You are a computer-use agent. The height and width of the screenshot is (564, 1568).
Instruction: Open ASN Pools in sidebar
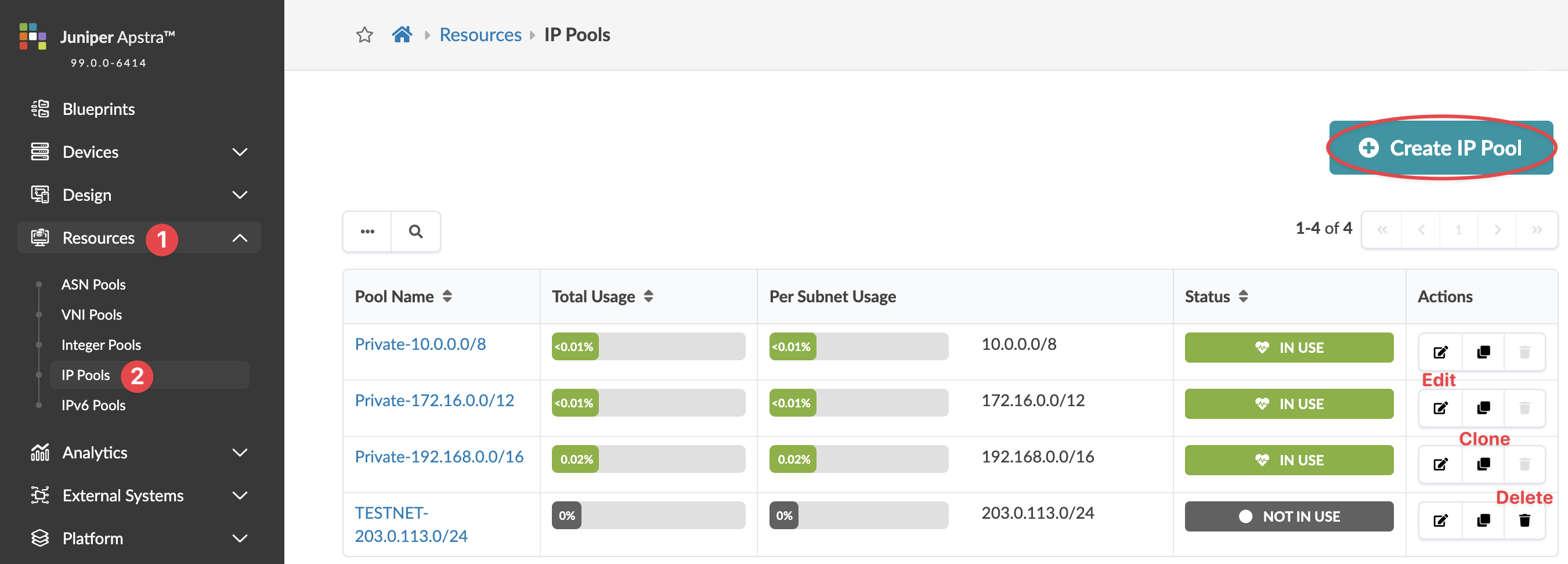click(x=93, y=284)
